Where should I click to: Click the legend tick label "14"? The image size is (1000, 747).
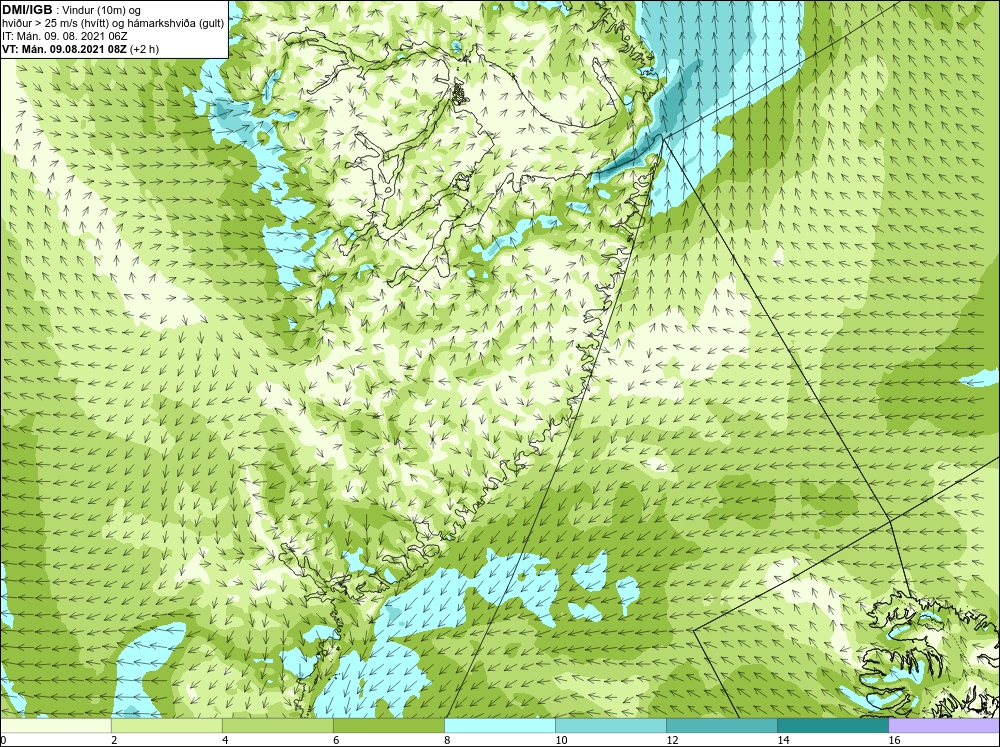783,740
